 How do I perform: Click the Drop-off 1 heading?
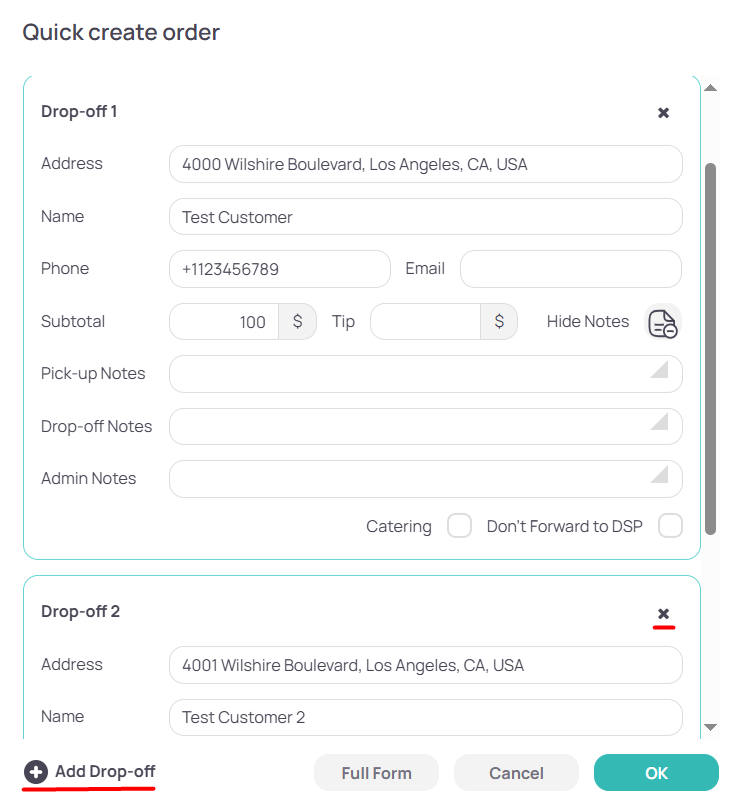[x=79, y=111]
